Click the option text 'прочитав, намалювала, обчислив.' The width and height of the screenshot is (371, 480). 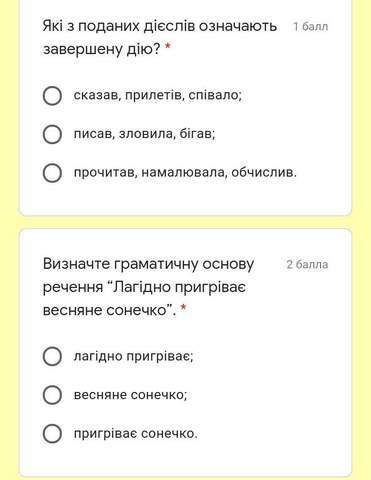(185, 172)
